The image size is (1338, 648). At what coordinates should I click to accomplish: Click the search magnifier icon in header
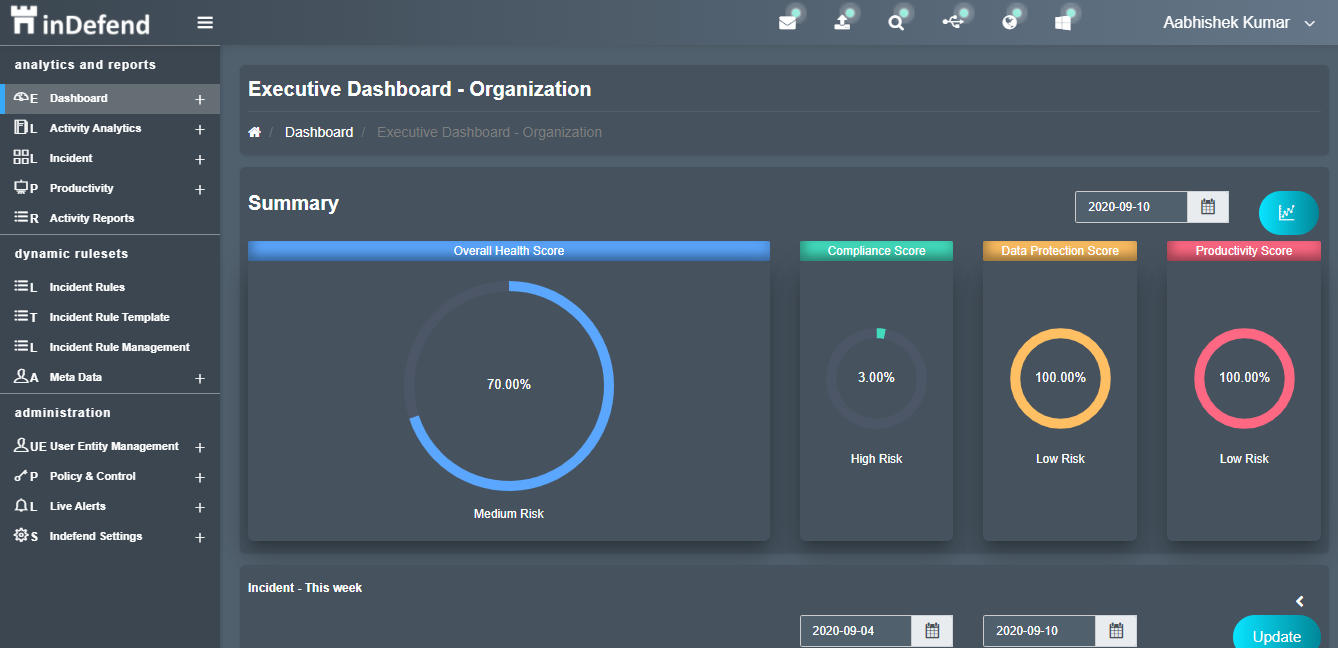click(x=897, y=23)
